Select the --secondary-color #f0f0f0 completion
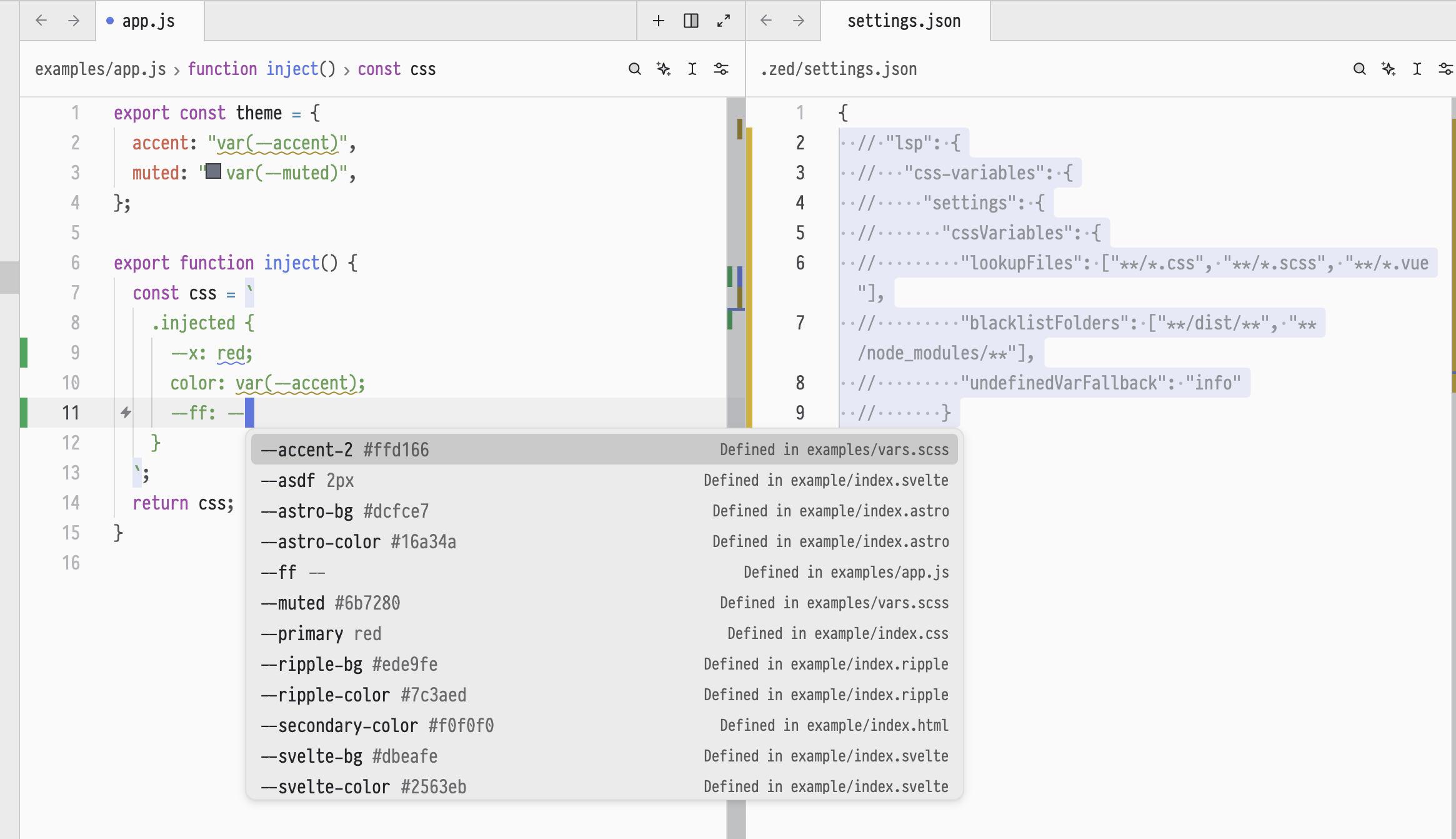This screenshot has height=839, width=1456. point(604,725)
